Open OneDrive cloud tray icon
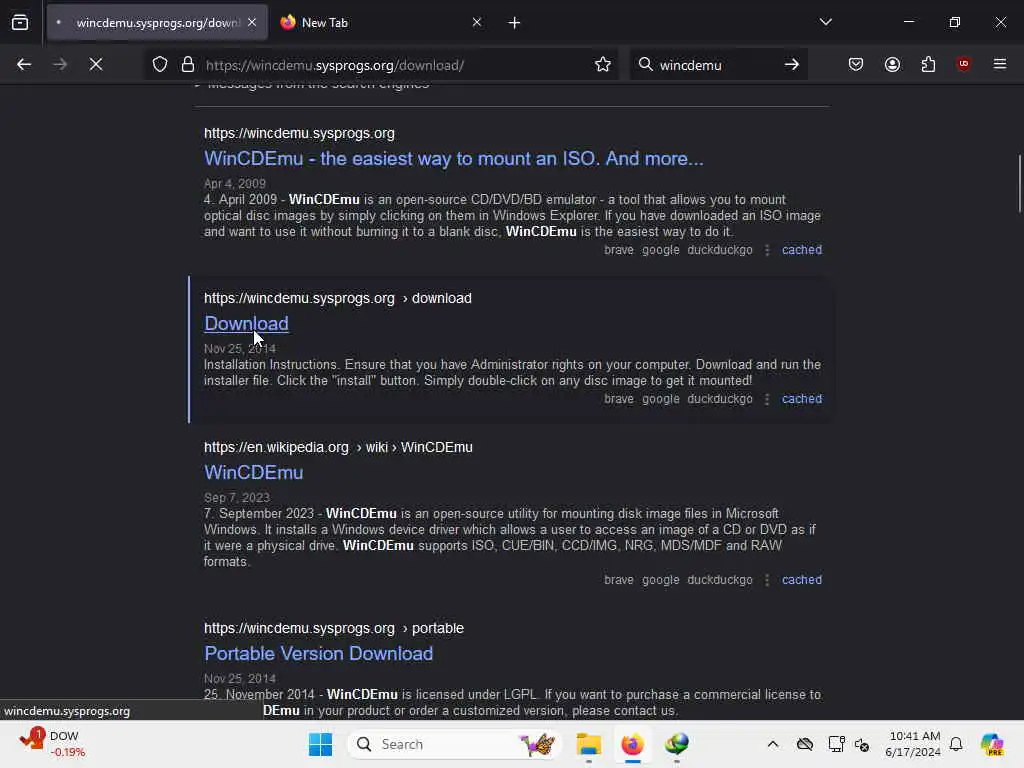1024x768 pixels. click(805, 744)
